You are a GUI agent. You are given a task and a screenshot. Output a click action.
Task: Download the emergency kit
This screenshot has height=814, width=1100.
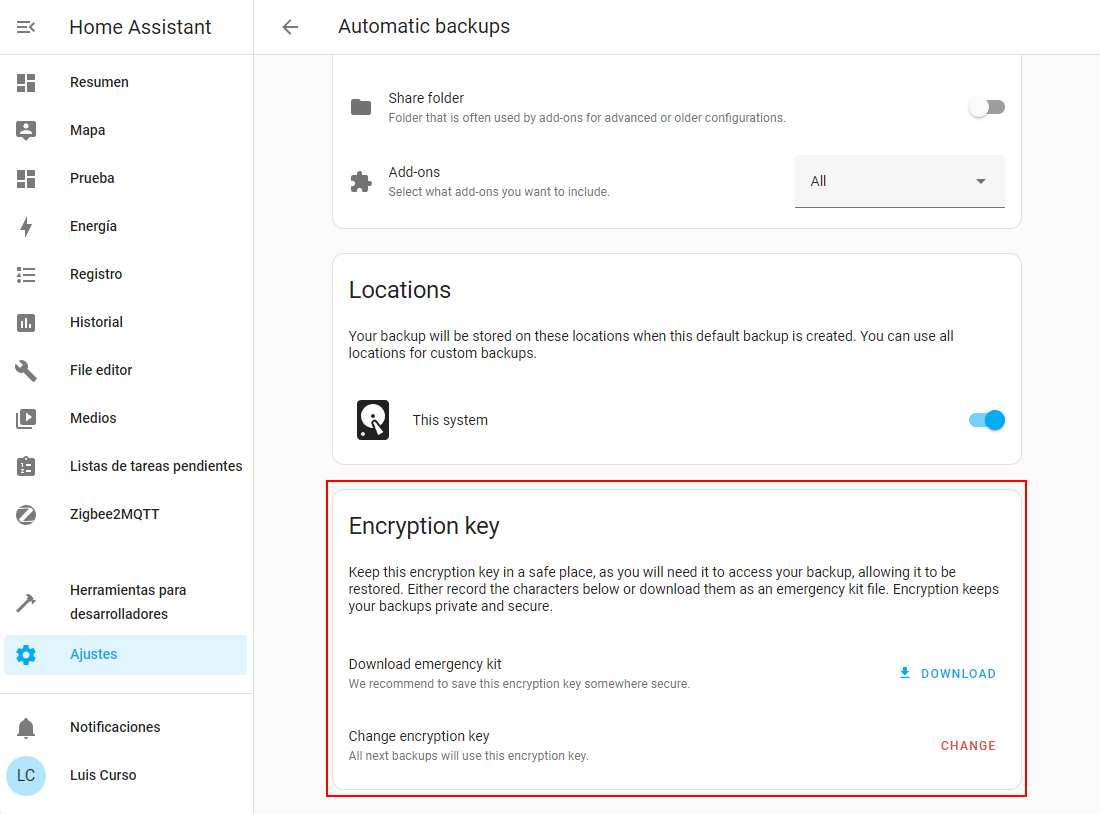tap(947, 673)
